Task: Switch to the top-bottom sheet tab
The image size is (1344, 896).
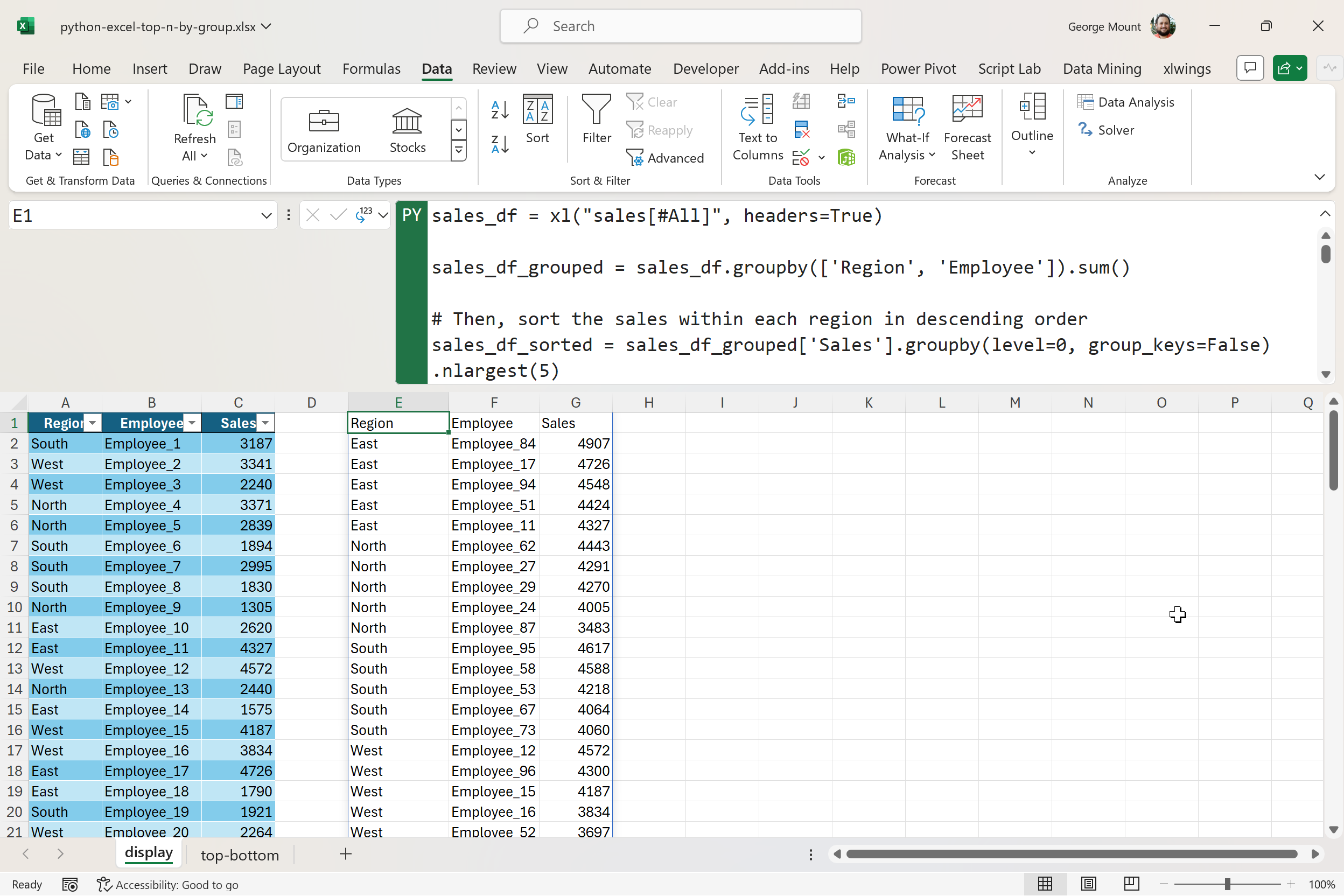Action: (240, 855)
